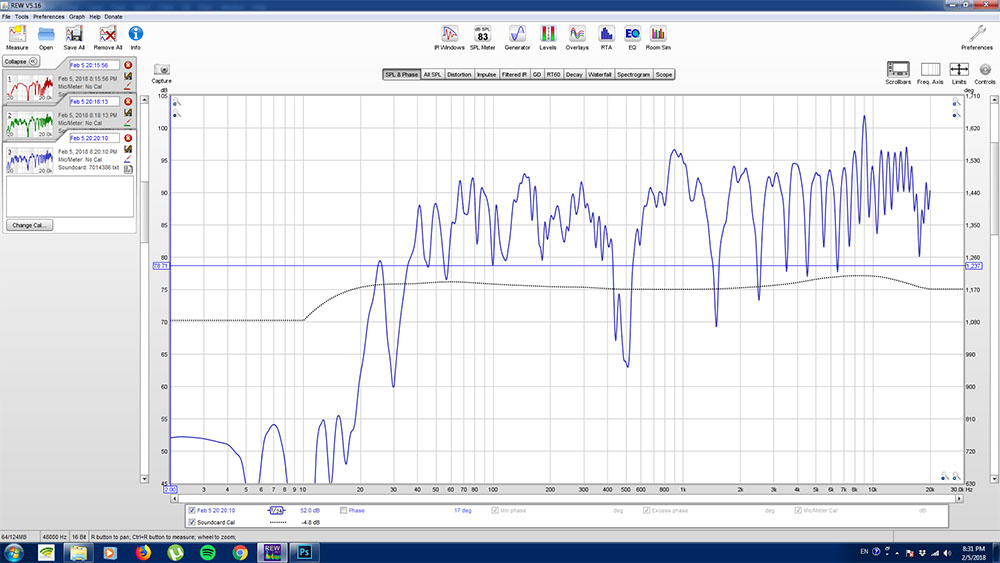
Task: Switch to the Waterfall tab
Action: 599,75
